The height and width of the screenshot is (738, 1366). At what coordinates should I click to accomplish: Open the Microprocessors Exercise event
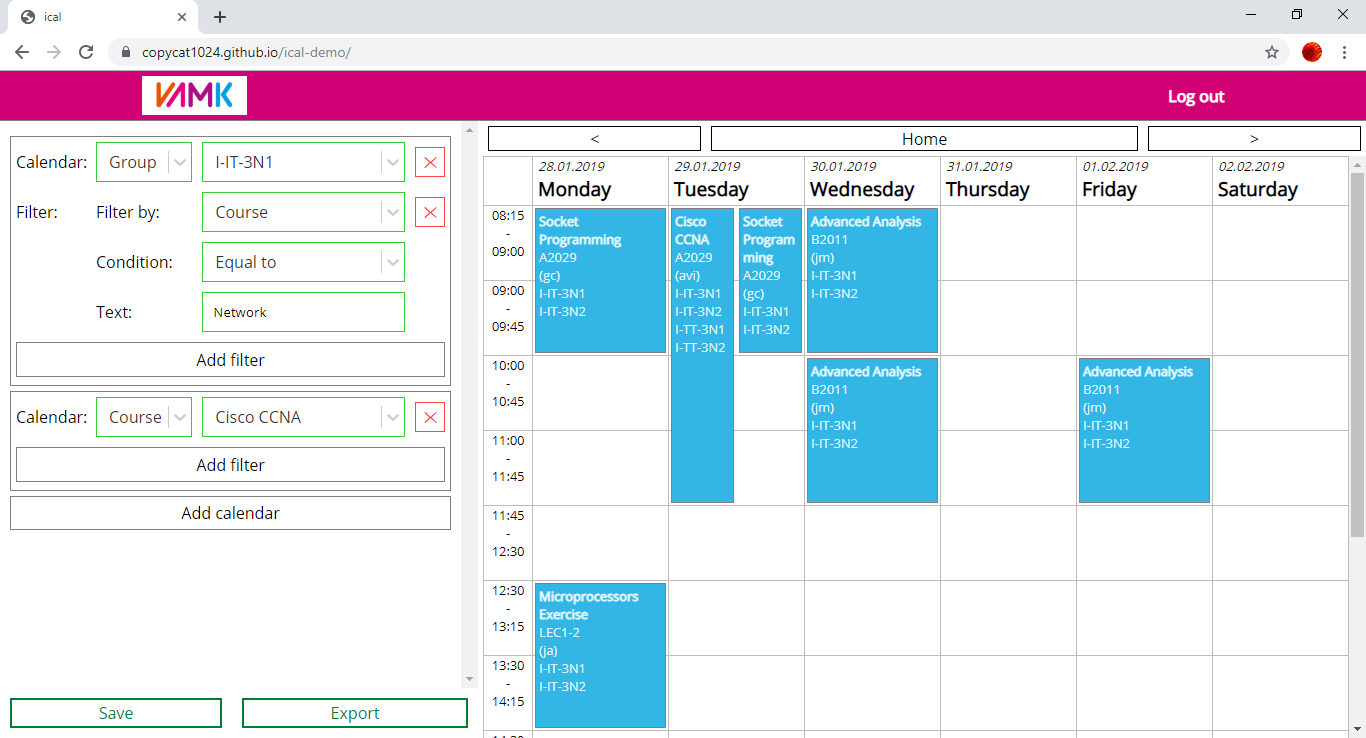pyautogui.click(x=600, y=655)
